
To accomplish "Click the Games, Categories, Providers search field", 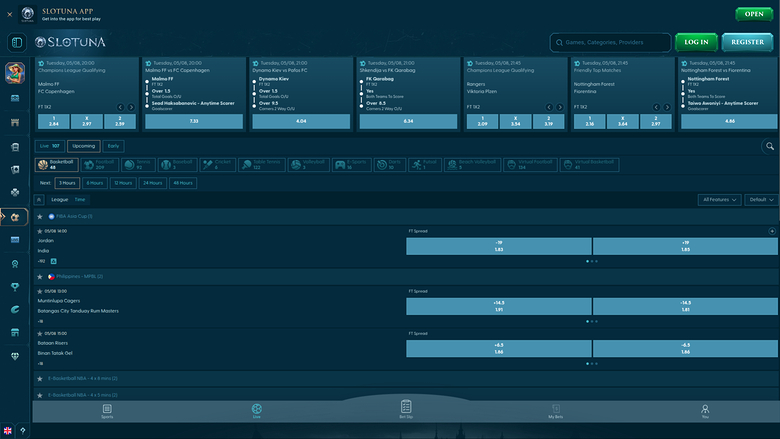I will (611, 43).
